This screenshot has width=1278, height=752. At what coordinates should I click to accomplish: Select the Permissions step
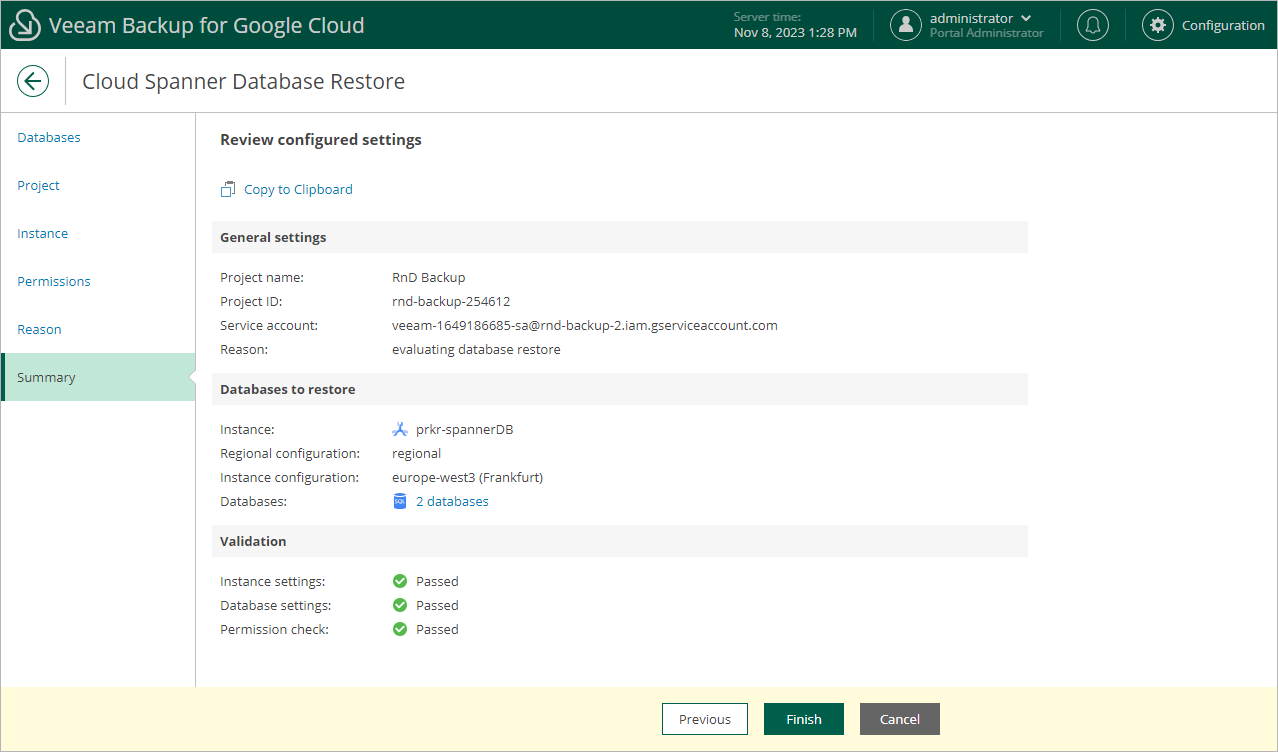[54, 281]
